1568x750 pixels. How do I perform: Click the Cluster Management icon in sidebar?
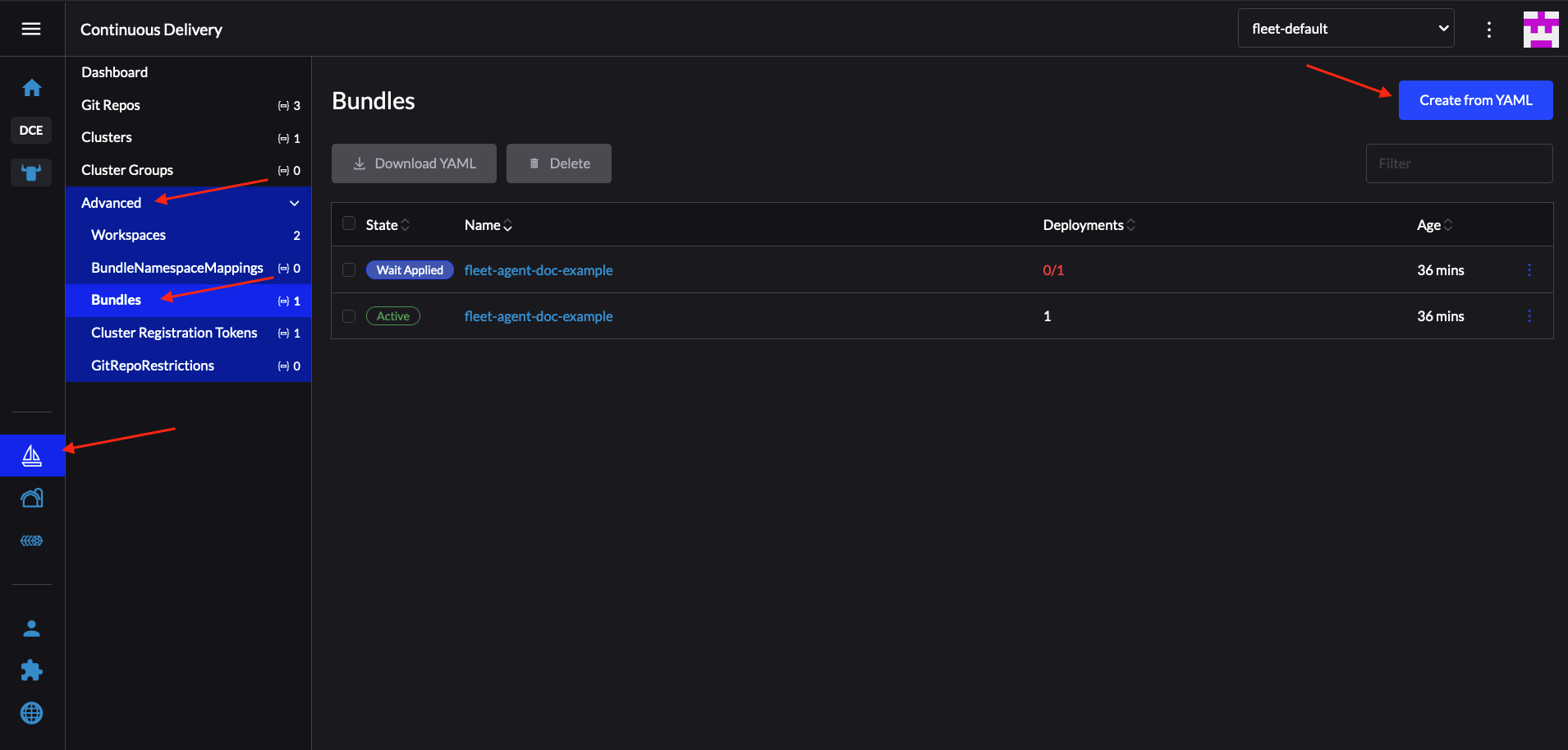point(31,497)
